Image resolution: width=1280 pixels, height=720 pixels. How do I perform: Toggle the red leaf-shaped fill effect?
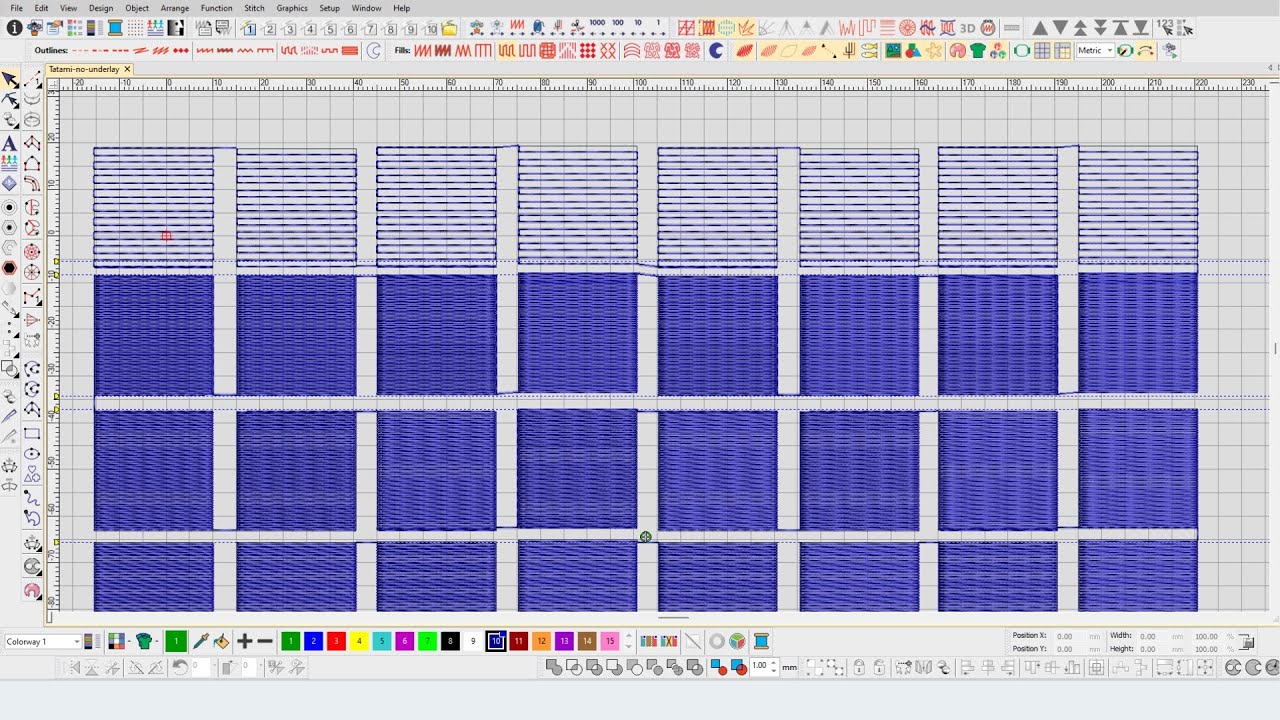point(746,50)
